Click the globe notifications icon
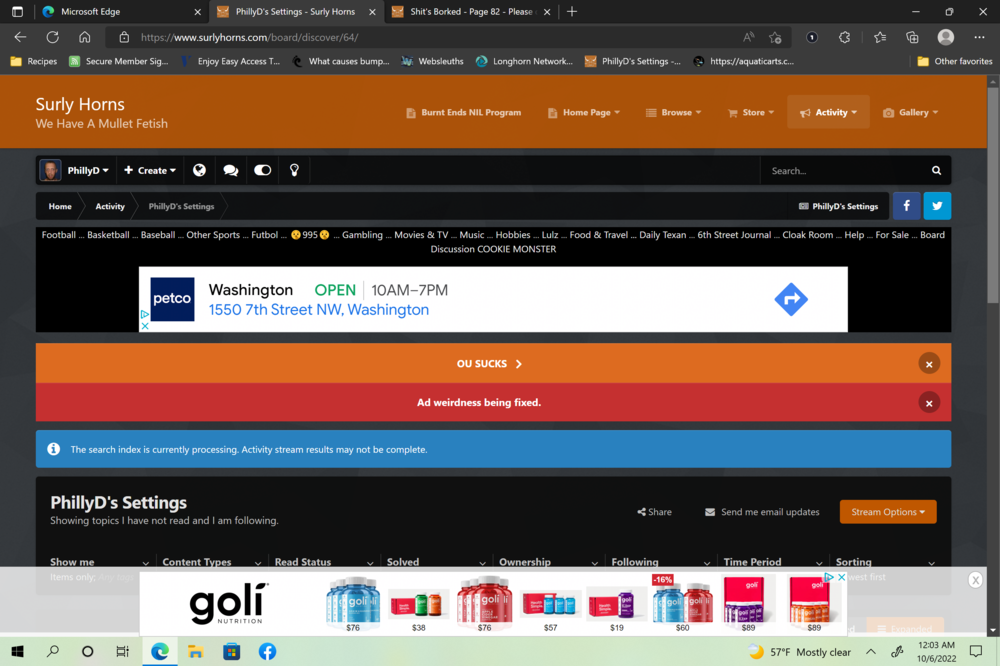This screenshot has height=666, width=1000. 199,170
